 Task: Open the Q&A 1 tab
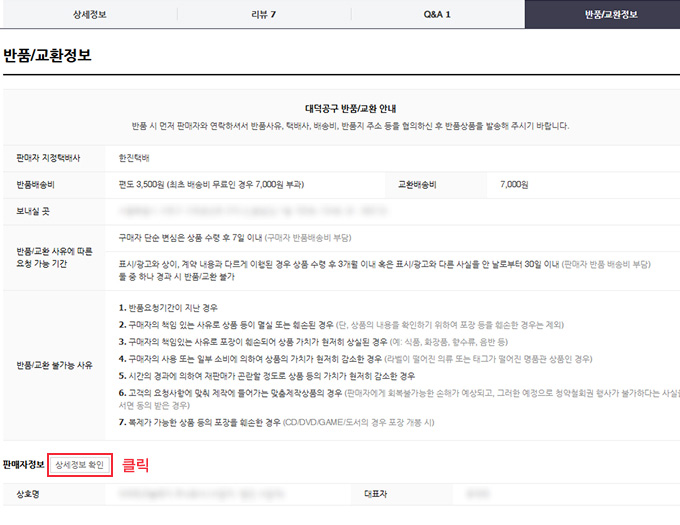(437, 14)
